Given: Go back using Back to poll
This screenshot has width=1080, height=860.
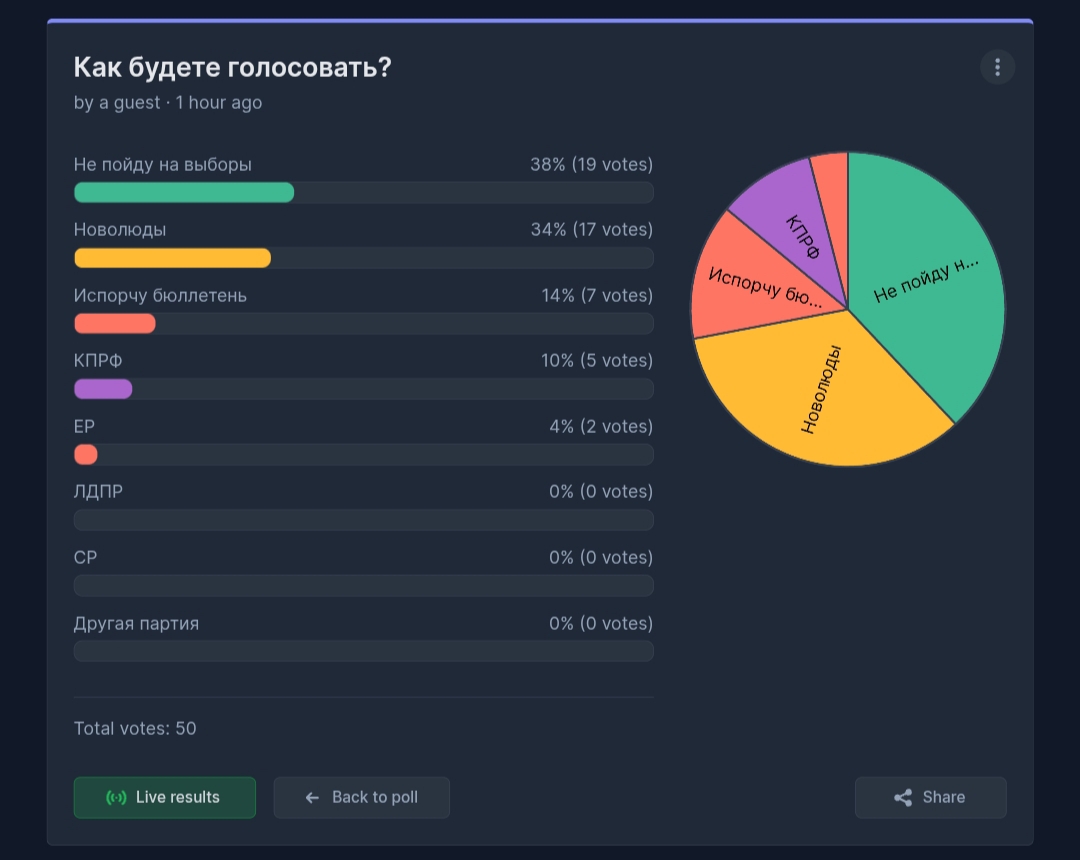Looking at the screenshot, I should 362,797.
